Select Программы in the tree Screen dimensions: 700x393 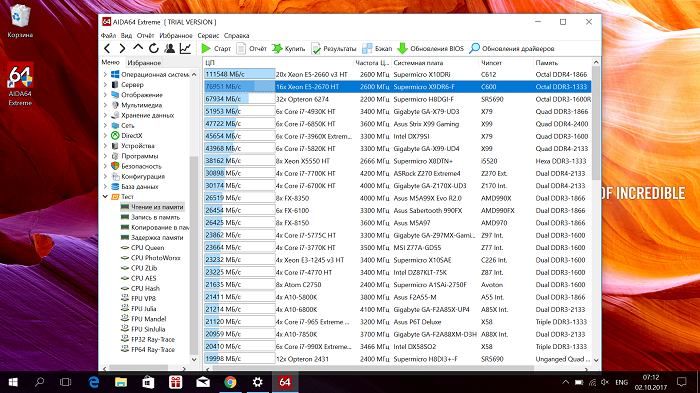[x=140, y=156]
